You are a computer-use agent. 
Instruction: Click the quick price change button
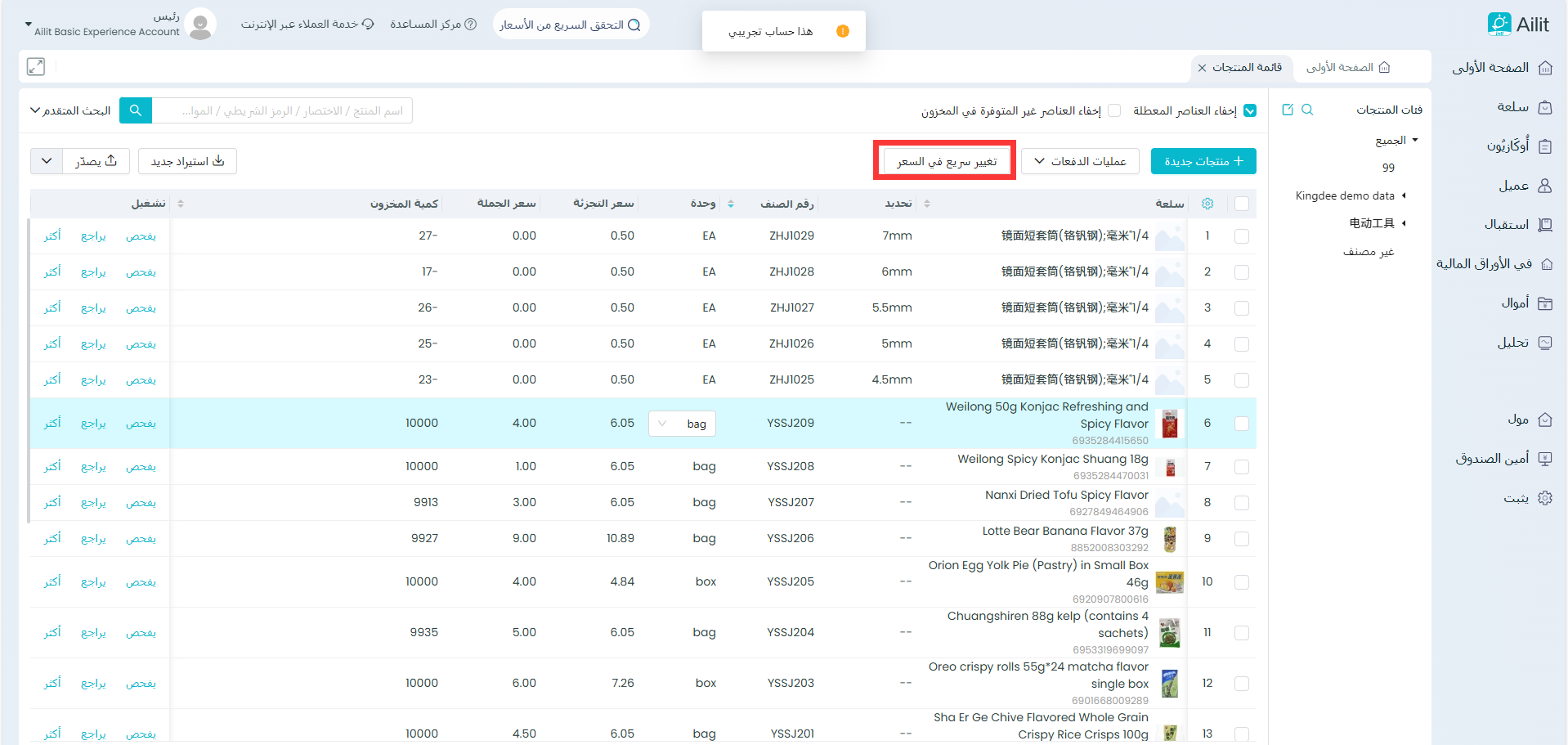click(x=945, y=161)
